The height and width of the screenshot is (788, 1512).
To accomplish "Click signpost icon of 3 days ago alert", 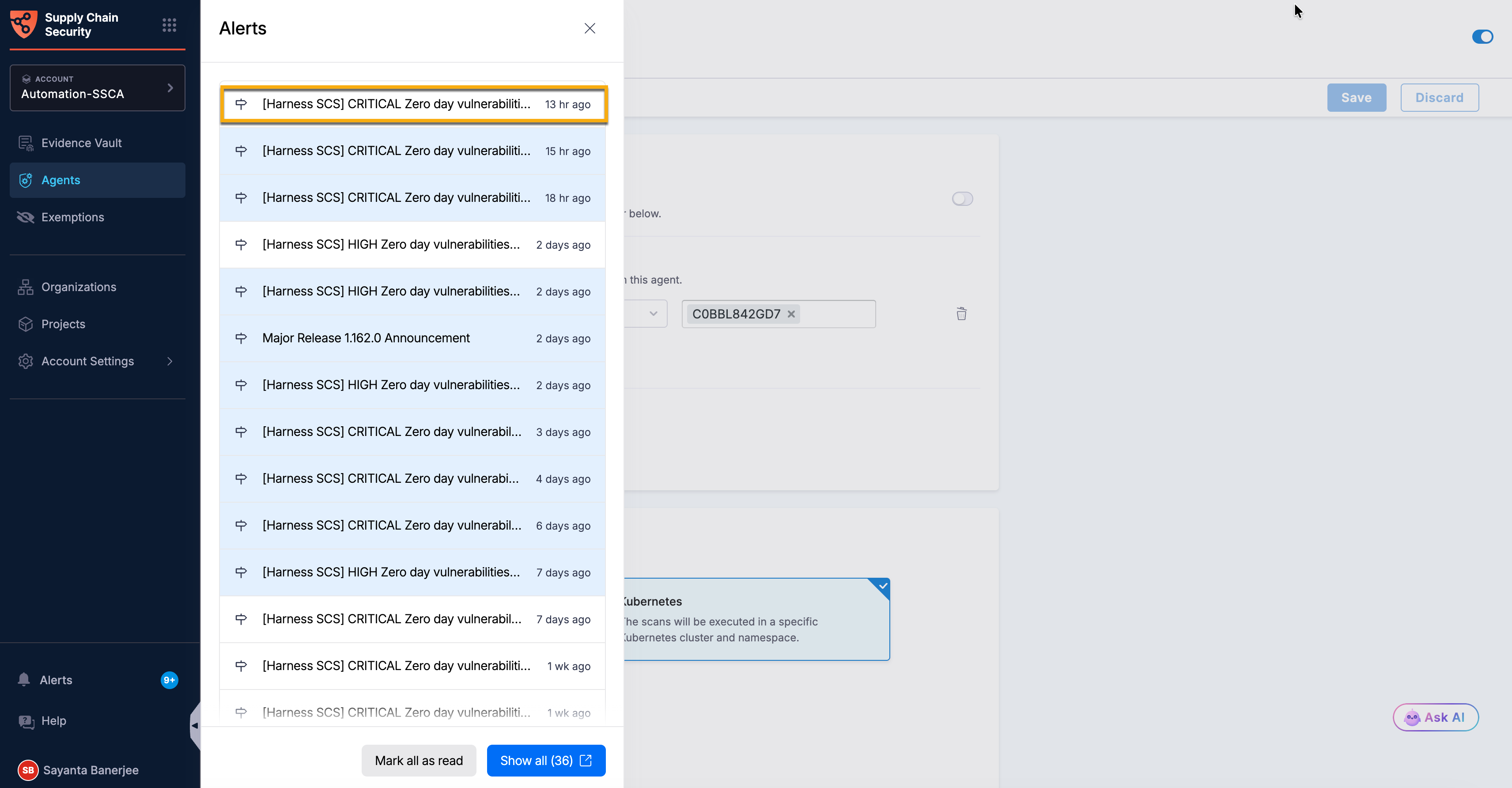I will [241, 432].
